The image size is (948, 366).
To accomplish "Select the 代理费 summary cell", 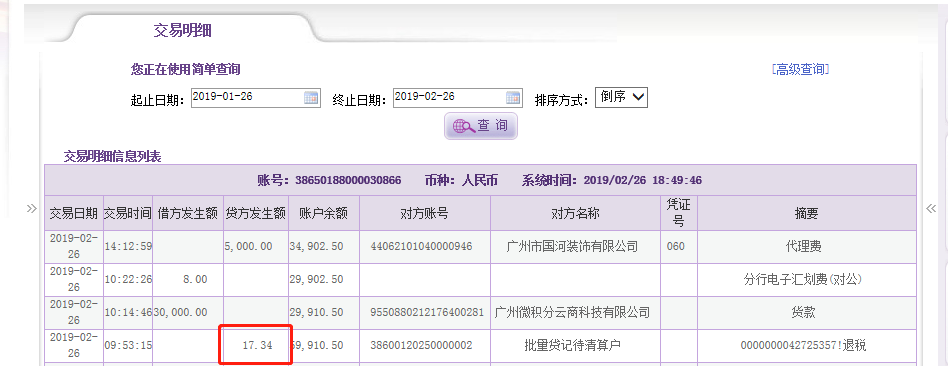I will 807,247.
